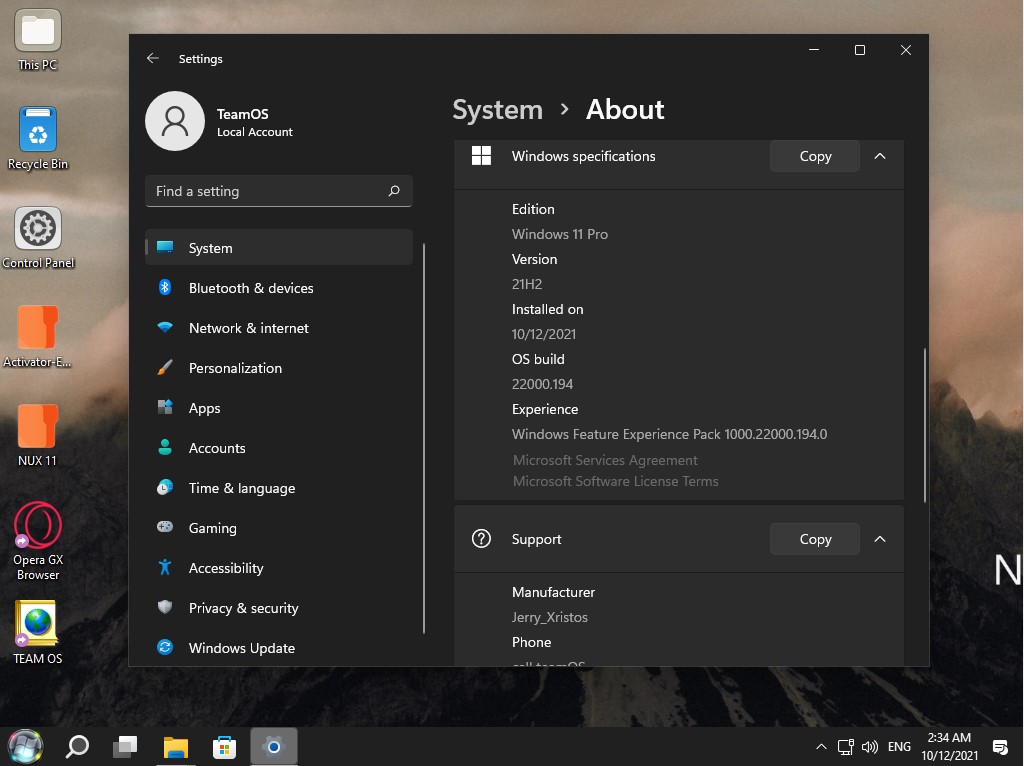Open Microsoft Store from taskbar
Viewport: 1024px width, 766px height.
224,746
